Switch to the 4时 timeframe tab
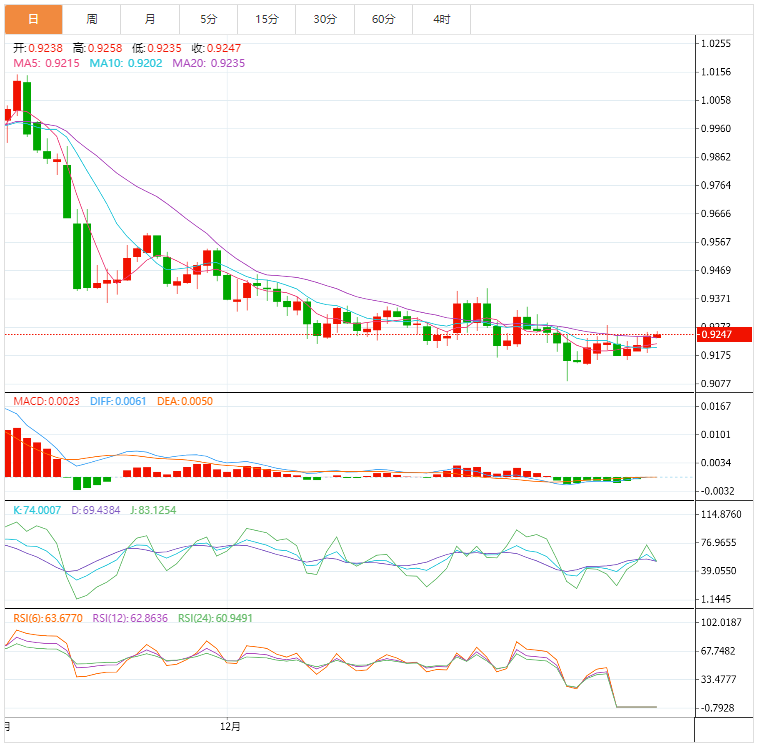 (x=442, y=19)
